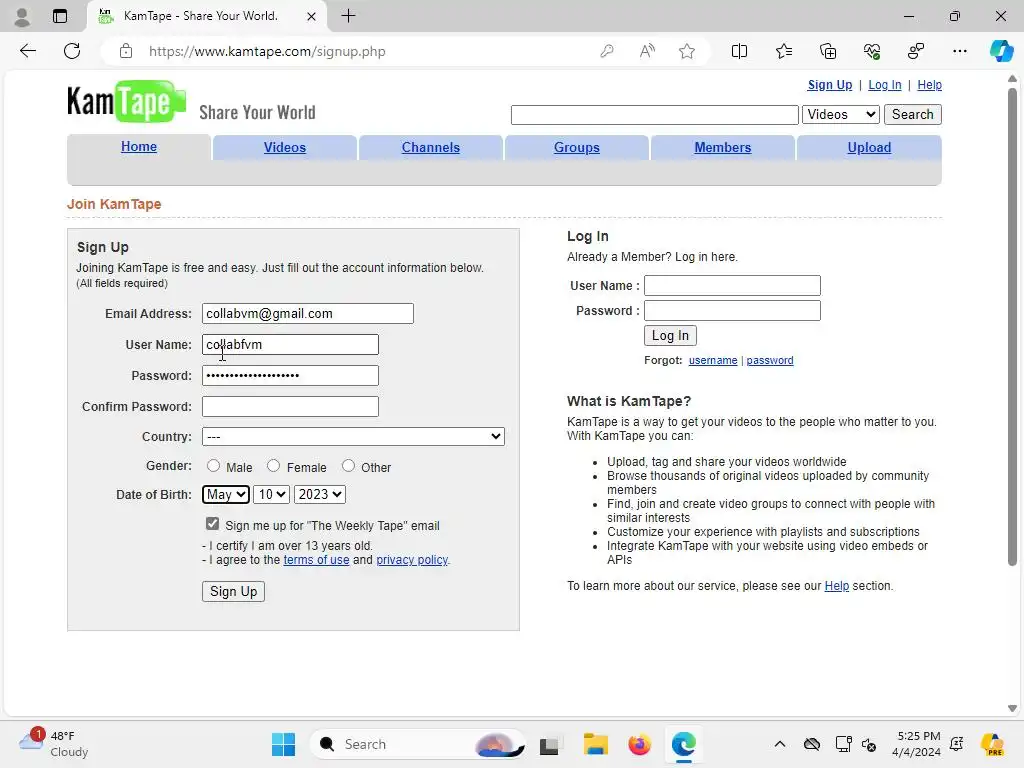Uncheck The Weekly Tape email checkbox
1024x768 pixels.
[212, 524]
